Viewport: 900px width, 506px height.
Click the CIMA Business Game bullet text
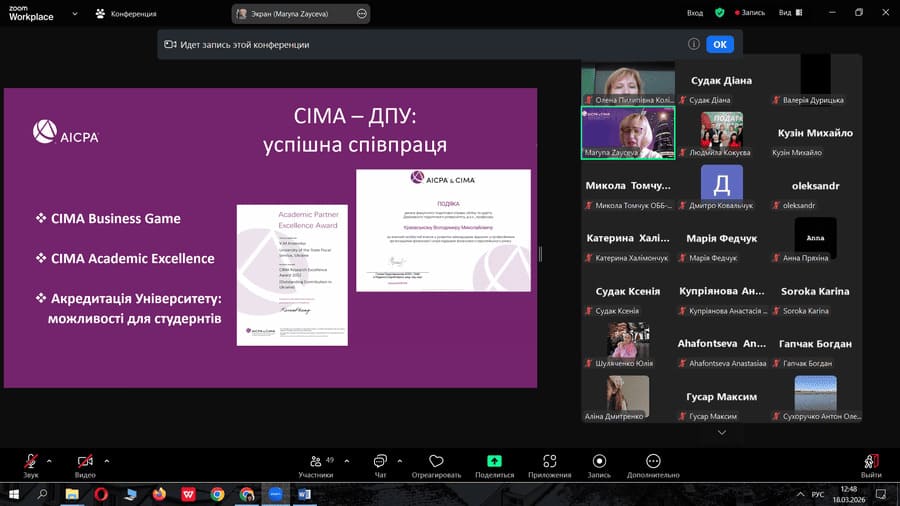tap(115, 219)
